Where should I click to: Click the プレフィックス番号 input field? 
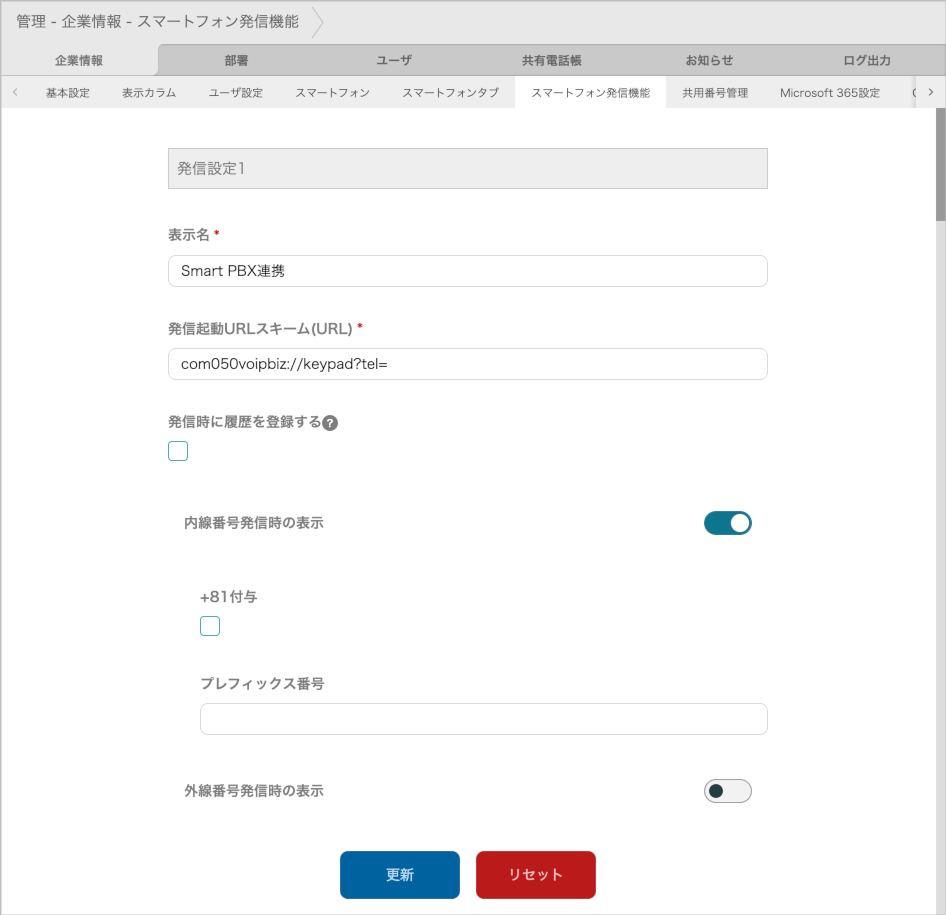484,719
